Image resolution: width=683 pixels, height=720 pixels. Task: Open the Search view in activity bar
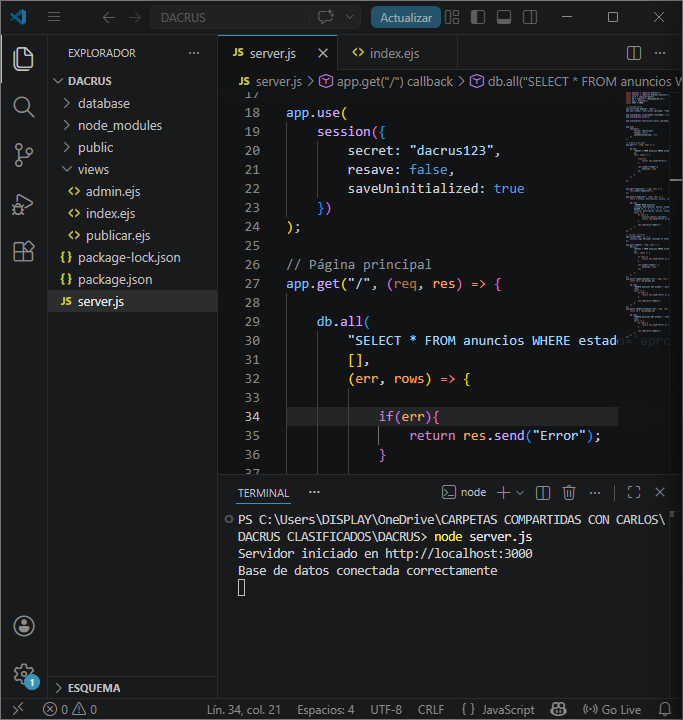23,107
